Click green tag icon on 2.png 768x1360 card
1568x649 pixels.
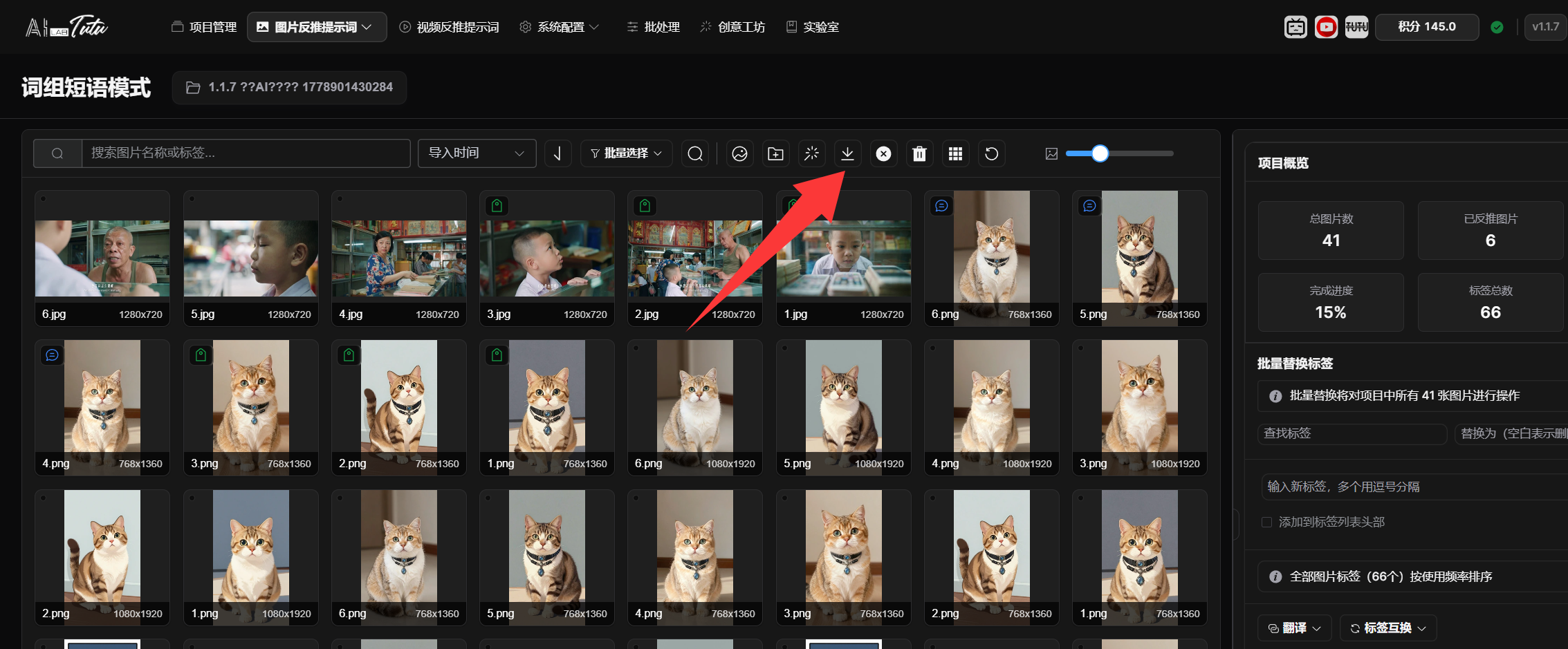pos(349,355)
